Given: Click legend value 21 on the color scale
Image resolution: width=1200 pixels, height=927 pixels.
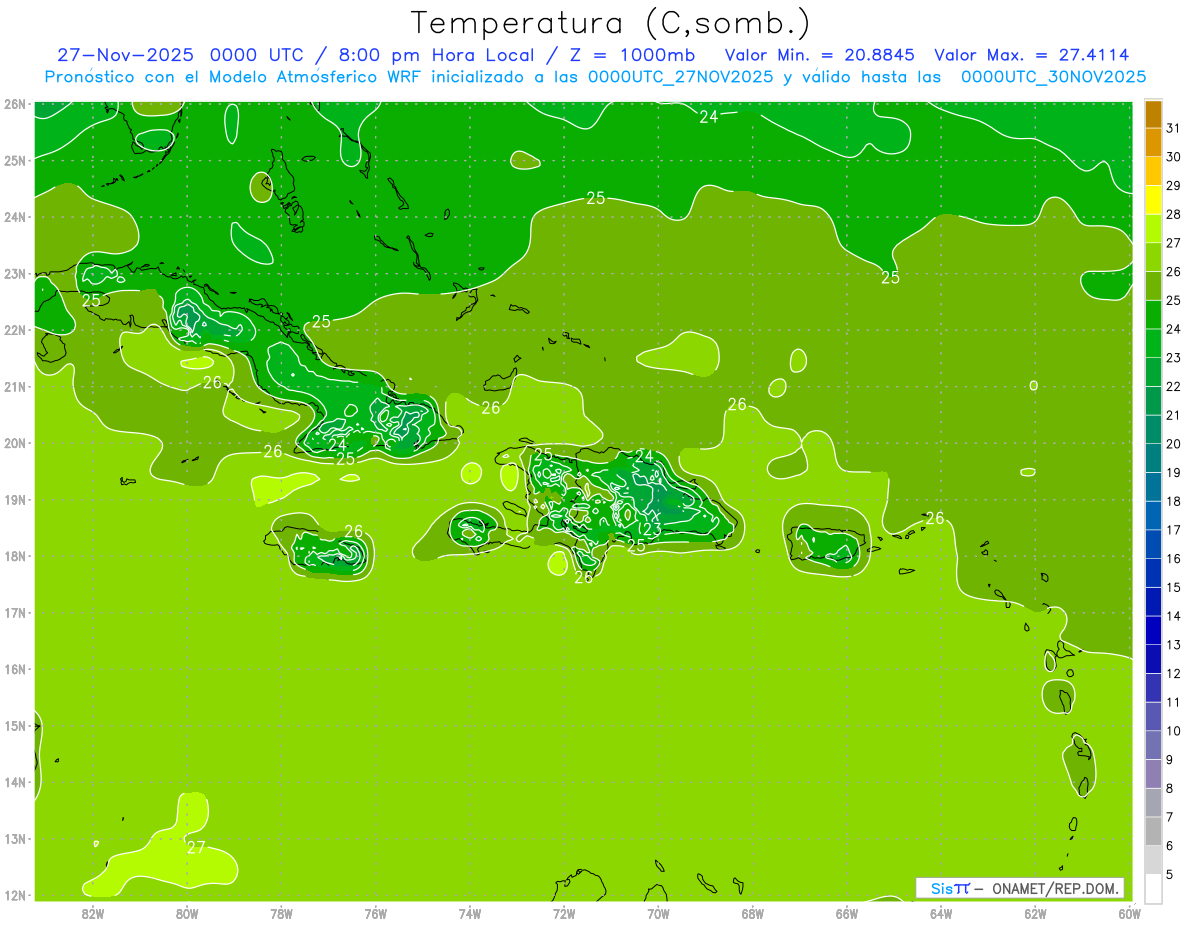Looking at the screenshot, I should coord(1173,415).
